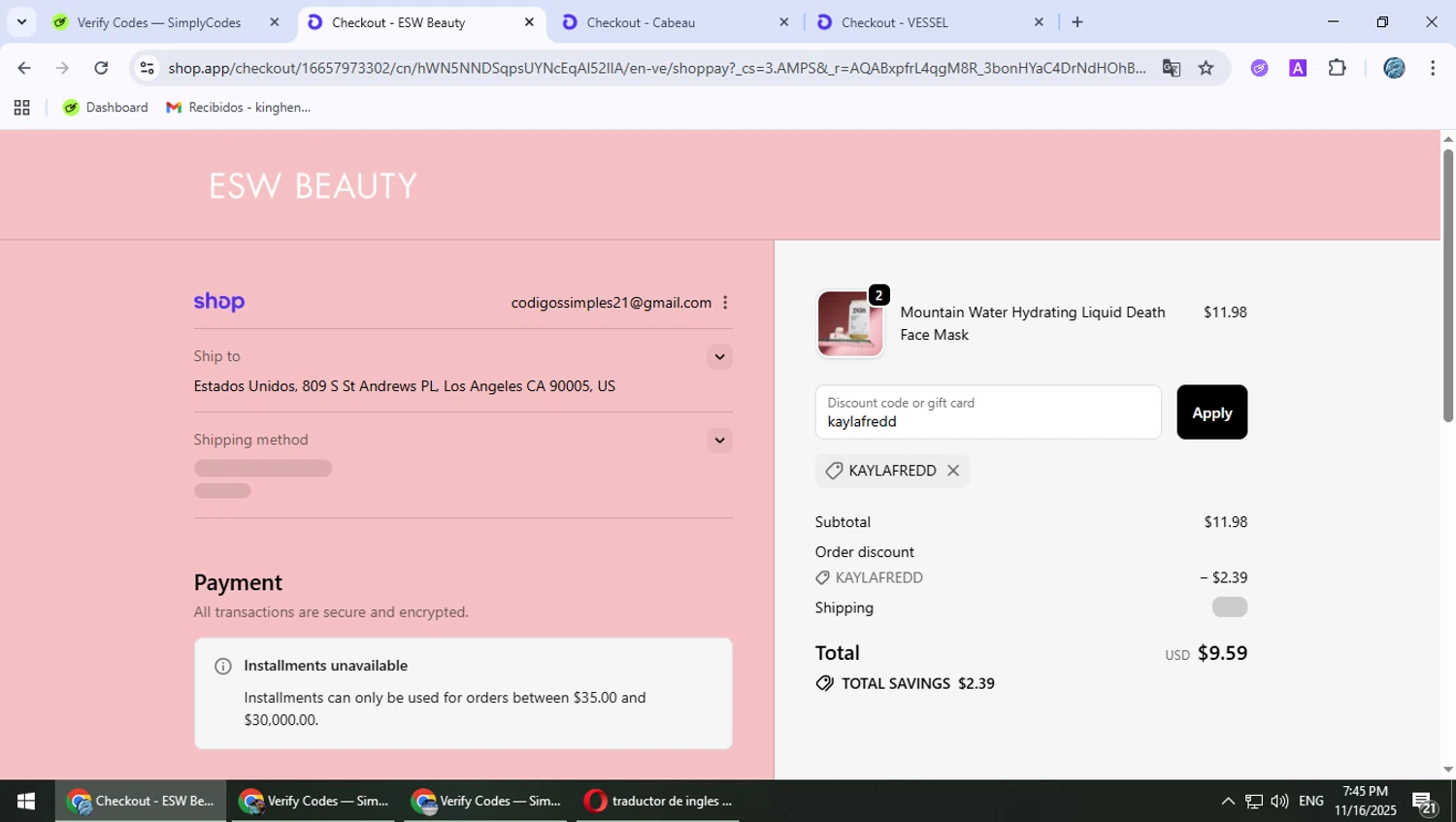The image size is (1456, 822).
Task: Open the Extensions puzzle icon
Action: point(1337,68)
